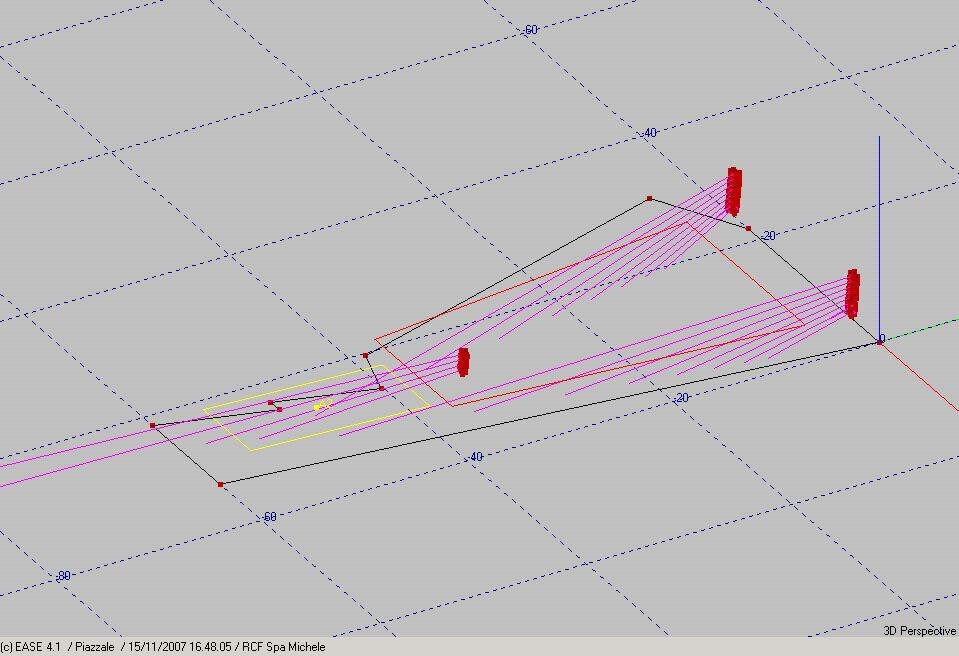959x656 pixels.
Task: Click the red axis line from origin
Action: [920, 376]
